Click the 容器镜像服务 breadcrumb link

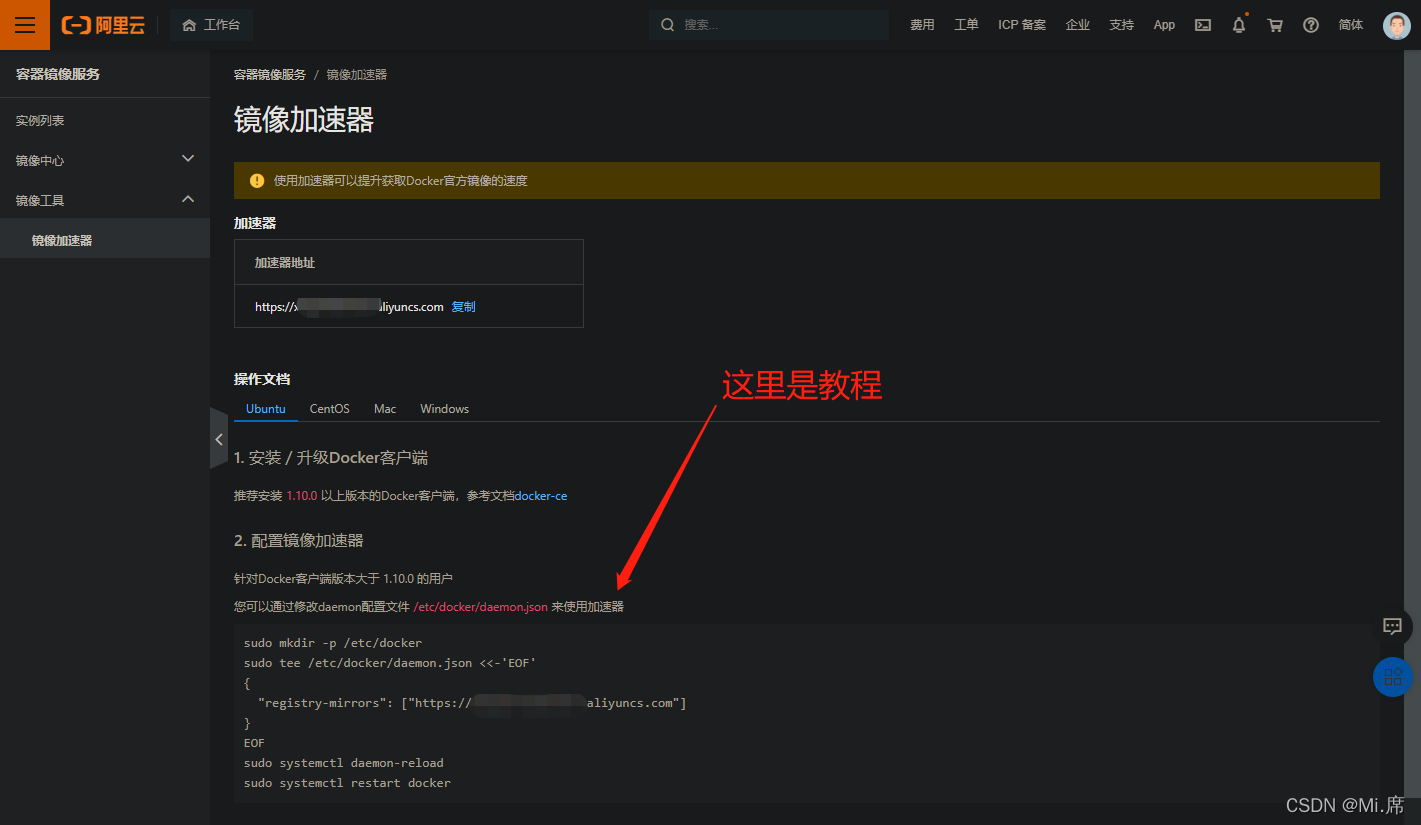(x=270, y=75)
